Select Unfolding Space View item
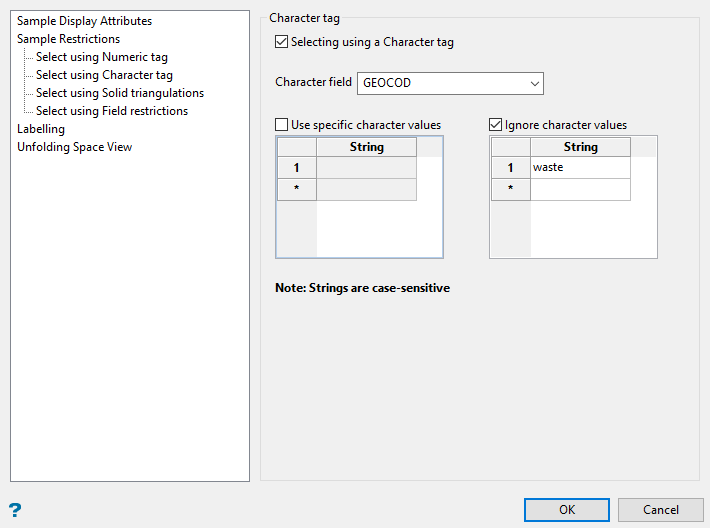710x528 pixels. pyautogui.click(x=75, y=147)
